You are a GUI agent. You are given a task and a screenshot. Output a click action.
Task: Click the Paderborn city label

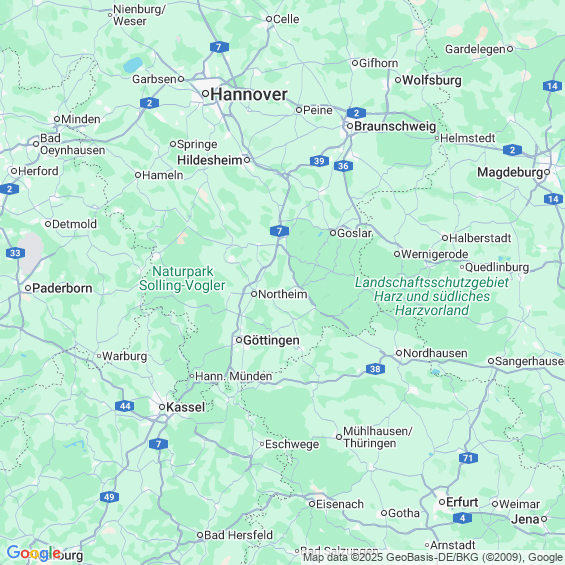tap(62, 288)
